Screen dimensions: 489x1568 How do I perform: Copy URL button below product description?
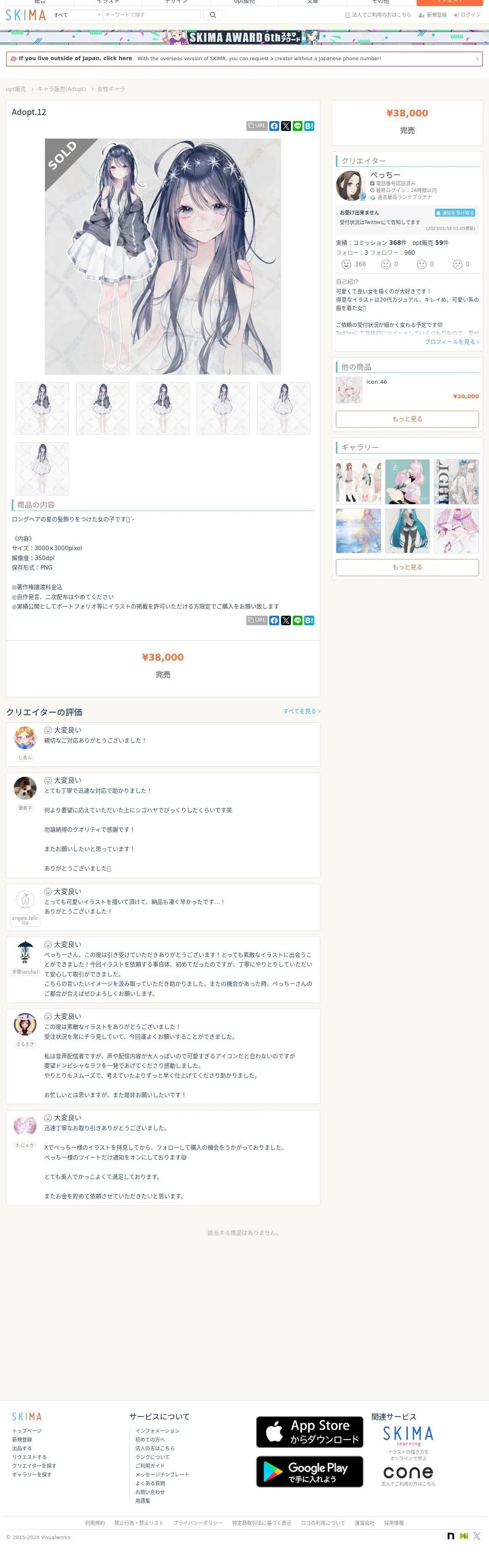tap(257, 620)
